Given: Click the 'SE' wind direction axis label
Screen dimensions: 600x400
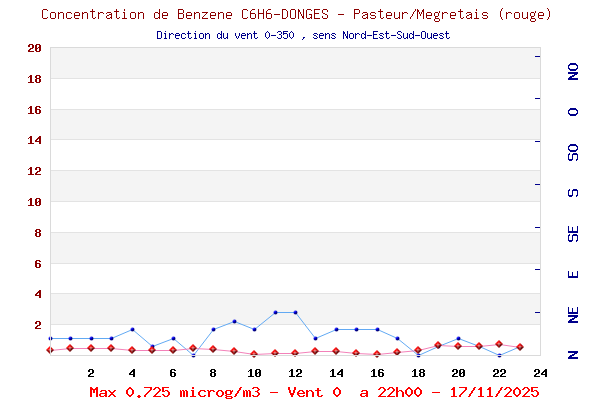Looking at the screenshot, I should (573, 233).
